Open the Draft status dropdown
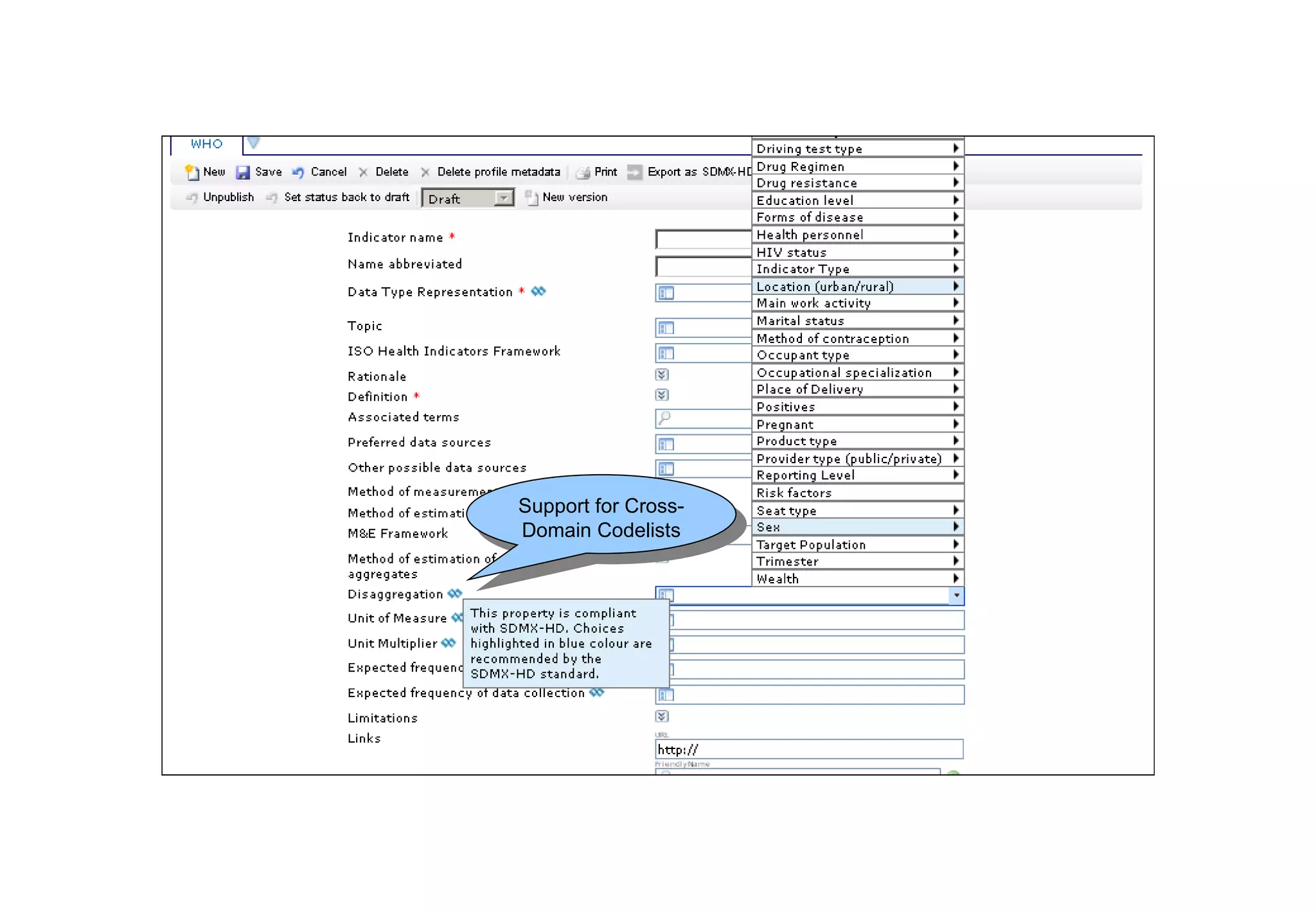 coord(504,199)
